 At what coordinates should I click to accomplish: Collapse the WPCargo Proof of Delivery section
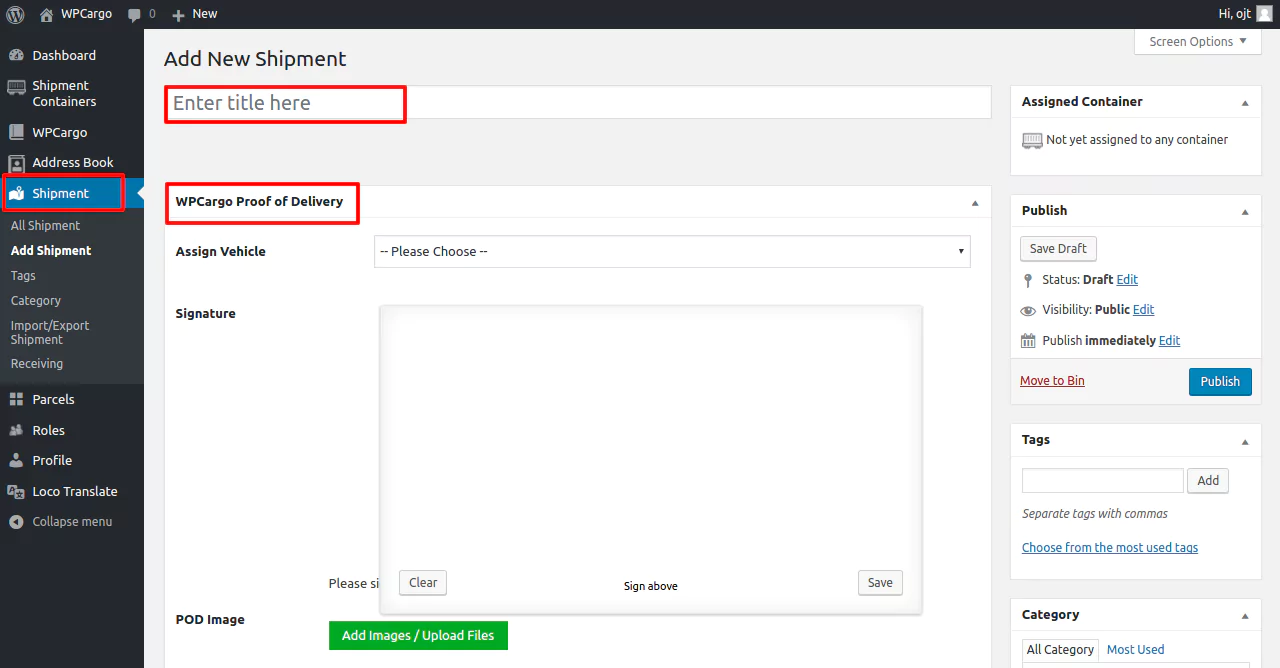coord(975,202)
